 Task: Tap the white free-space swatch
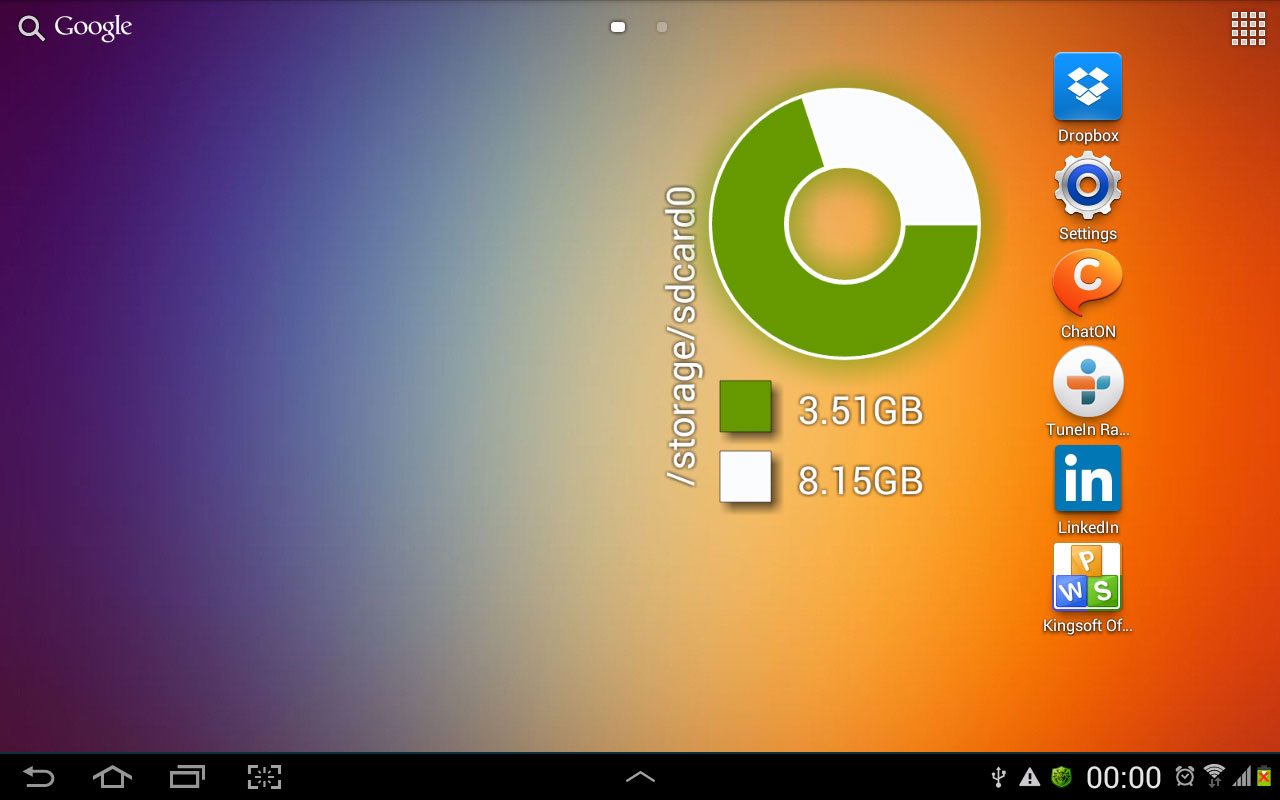click(746, 477)
